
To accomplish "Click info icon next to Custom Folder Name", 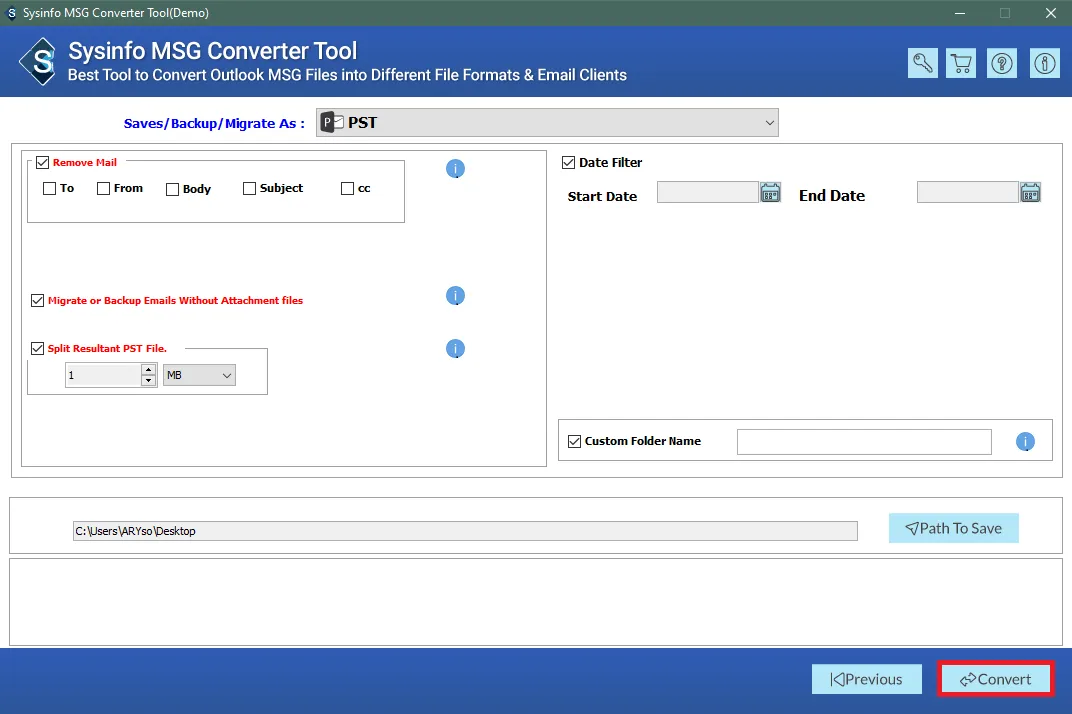I will tap(1025, 441).
